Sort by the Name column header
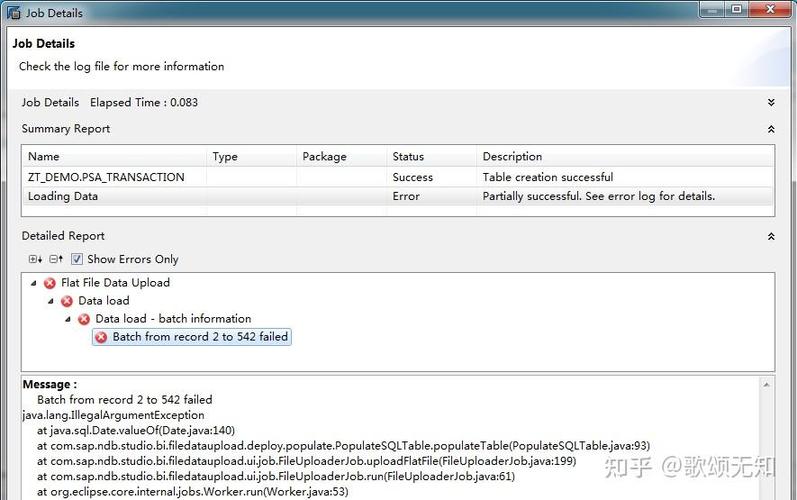This screenshot has width=797, height=500. [44, 156]
